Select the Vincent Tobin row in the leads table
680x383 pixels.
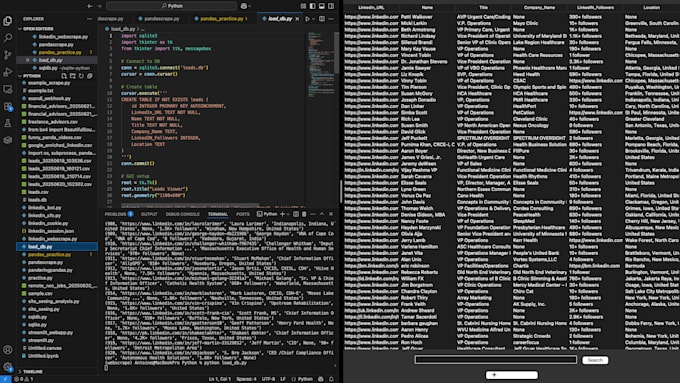click(512, 55)
